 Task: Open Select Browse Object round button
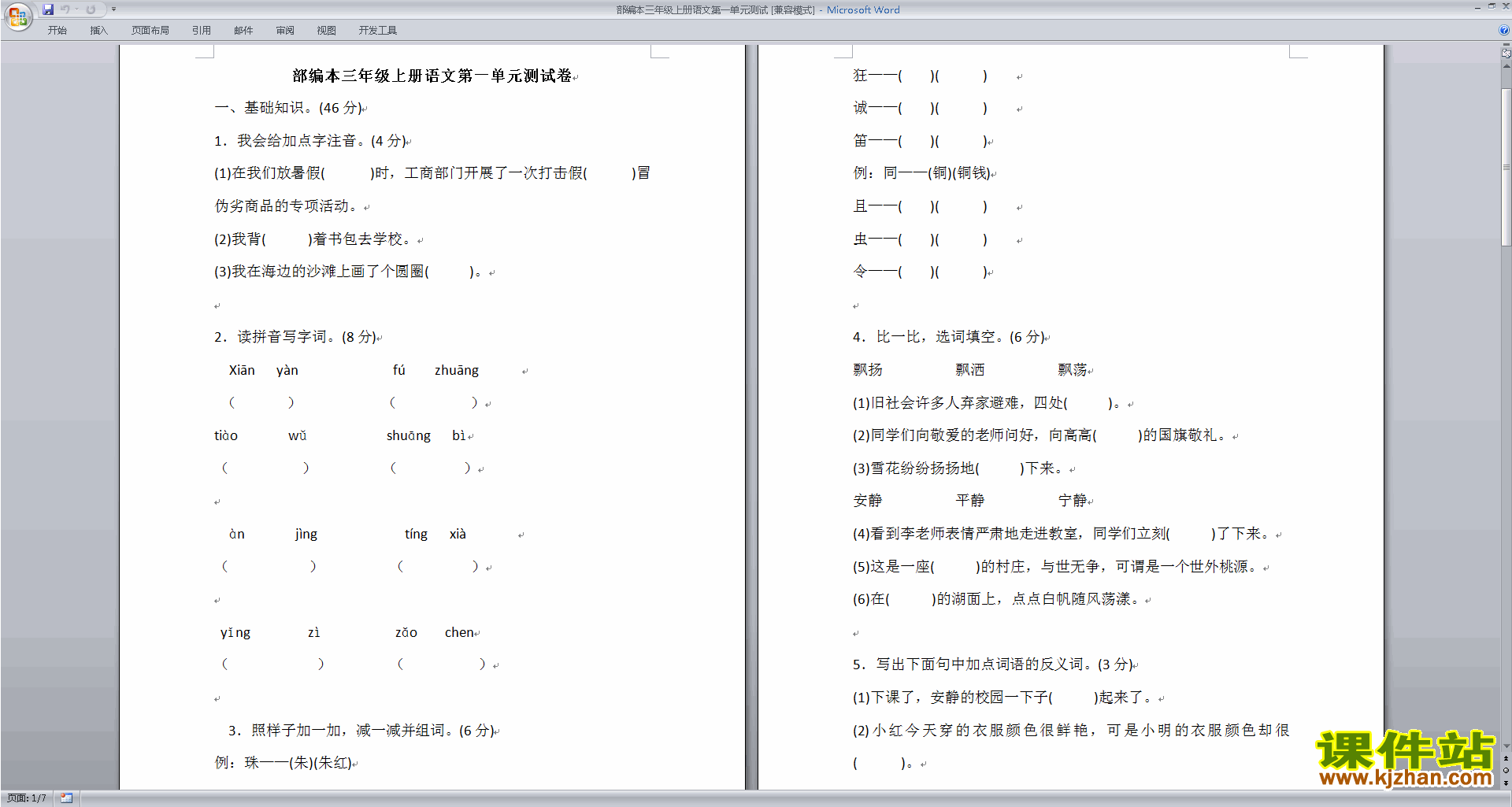[x=1506, y=771]
